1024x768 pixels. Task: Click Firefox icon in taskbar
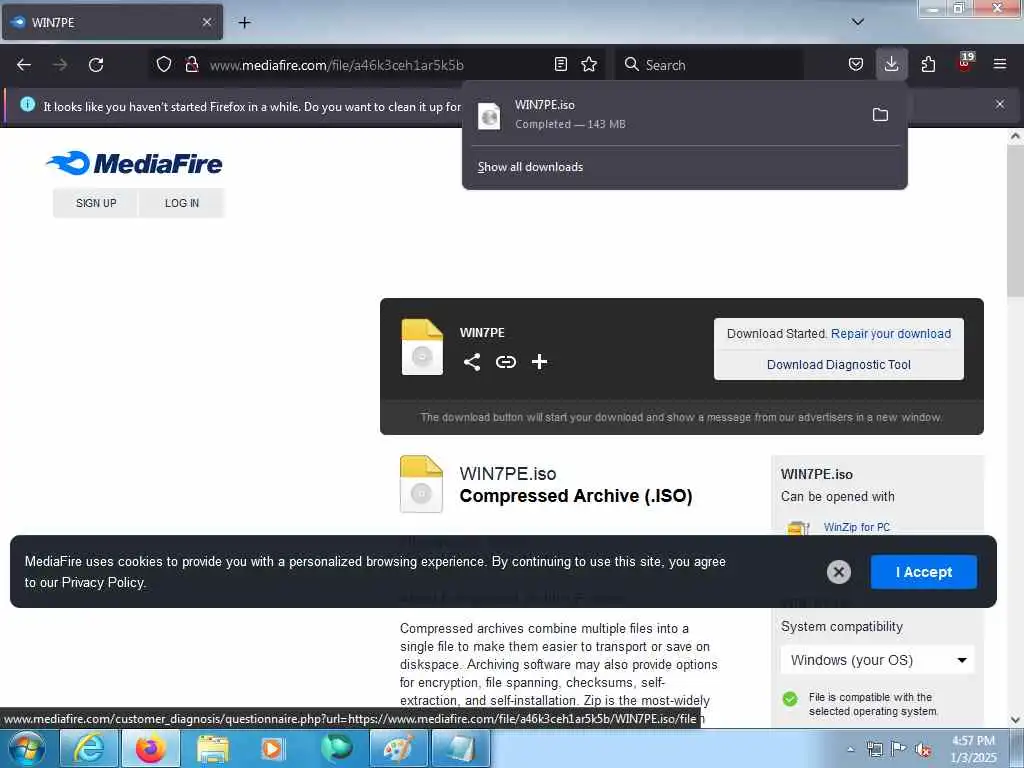(150, 748)
